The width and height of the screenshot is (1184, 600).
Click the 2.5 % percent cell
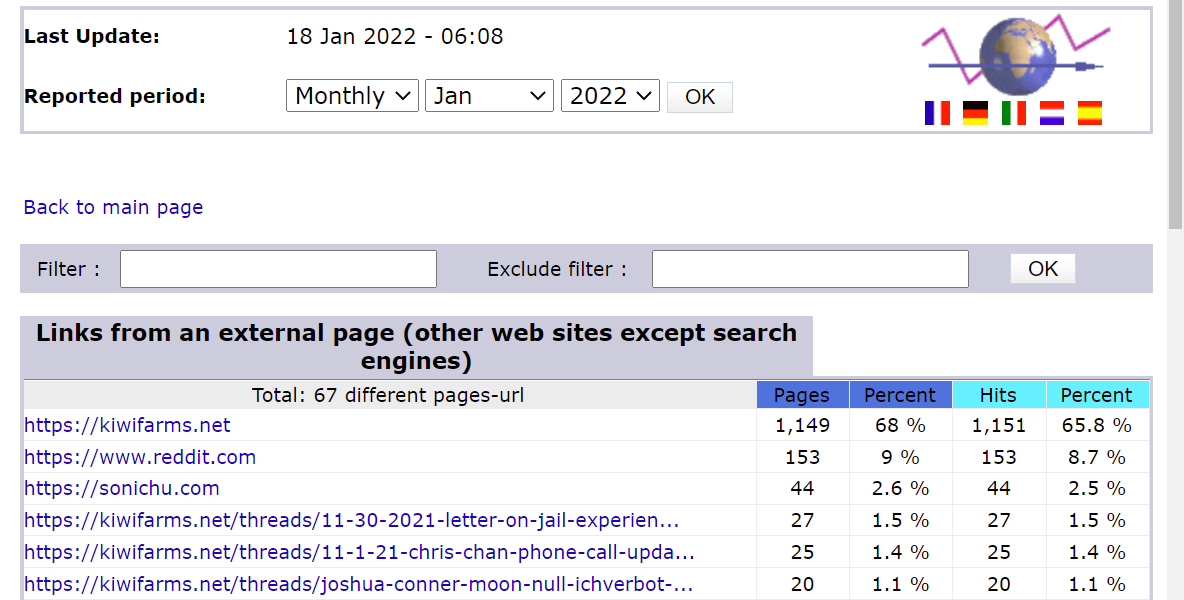[1096, 489]
